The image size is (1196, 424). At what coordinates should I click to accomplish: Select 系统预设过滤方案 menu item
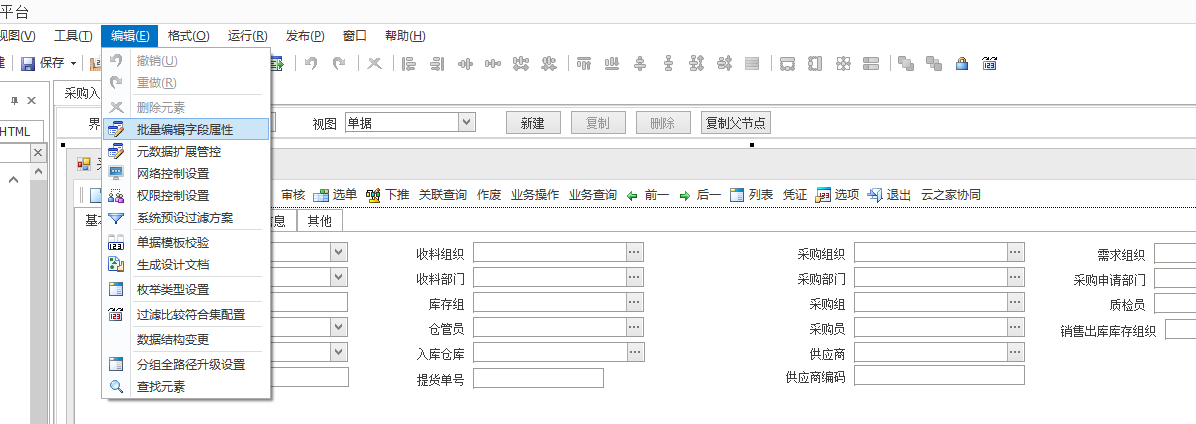[185, 218]
